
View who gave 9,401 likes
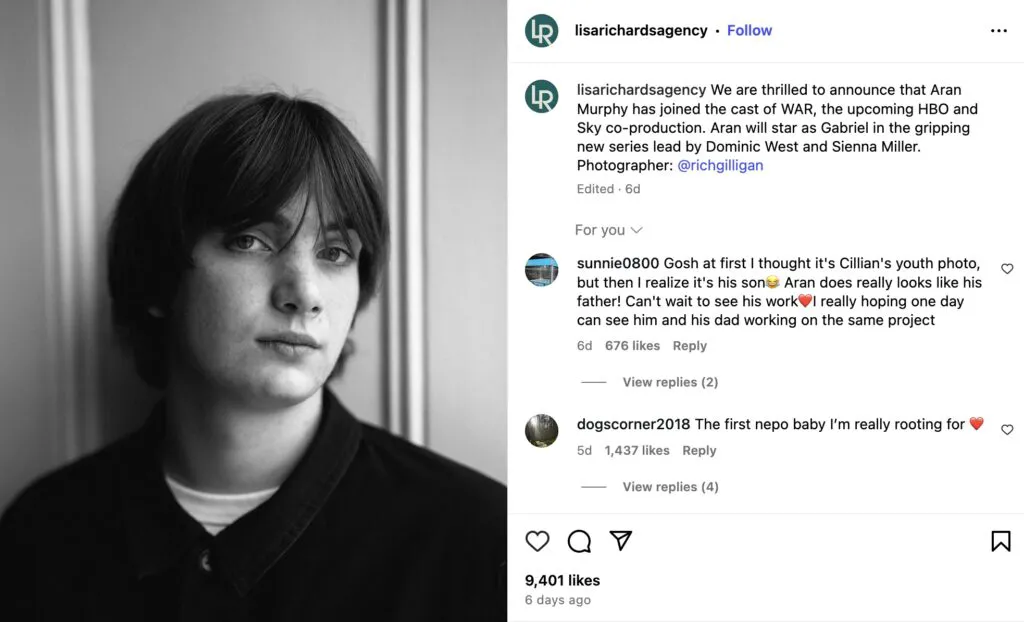point(562,580)
